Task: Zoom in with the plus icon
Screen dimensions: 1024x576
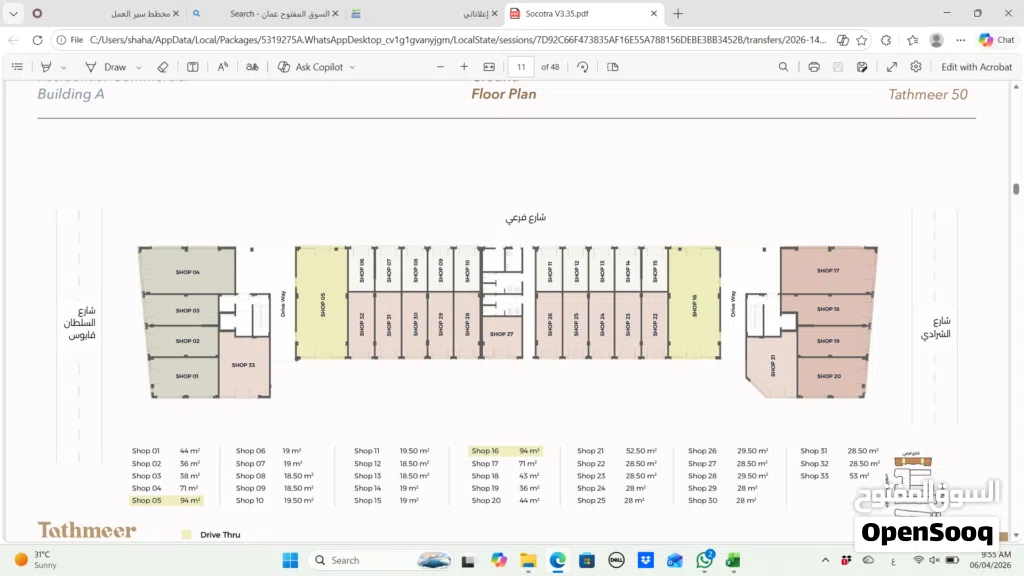Action: click(x=464, y=67)
